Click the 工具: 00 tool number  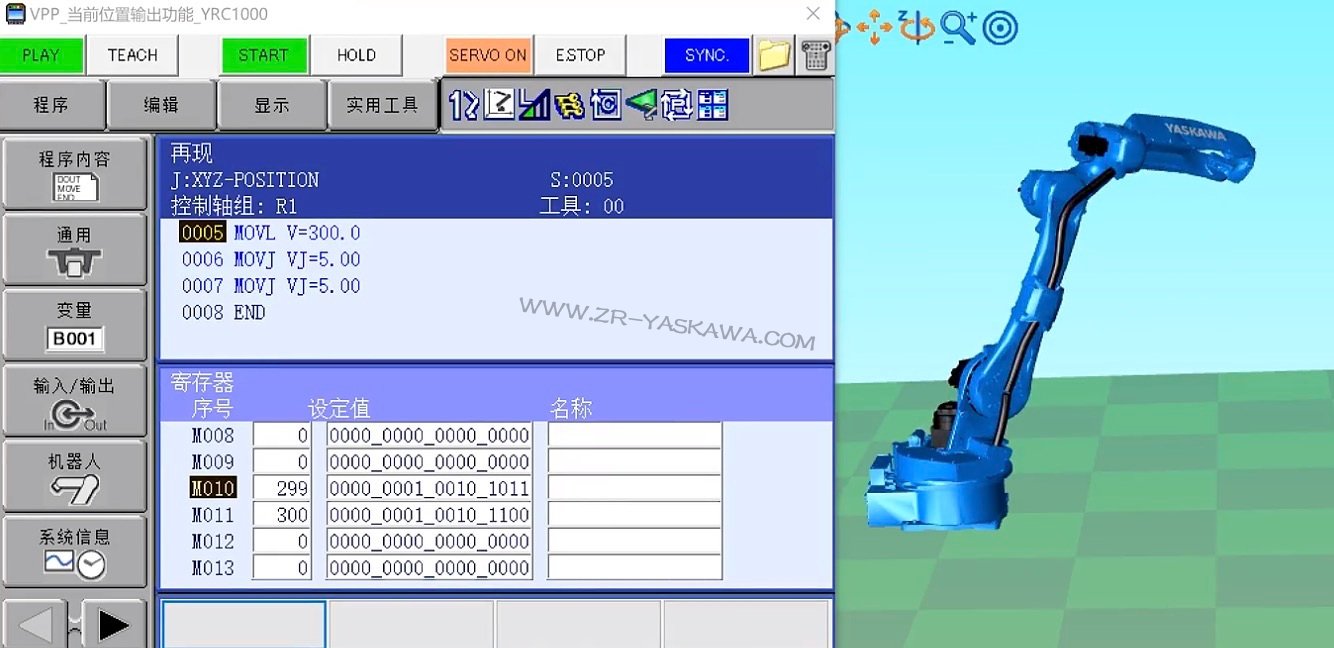582,206
